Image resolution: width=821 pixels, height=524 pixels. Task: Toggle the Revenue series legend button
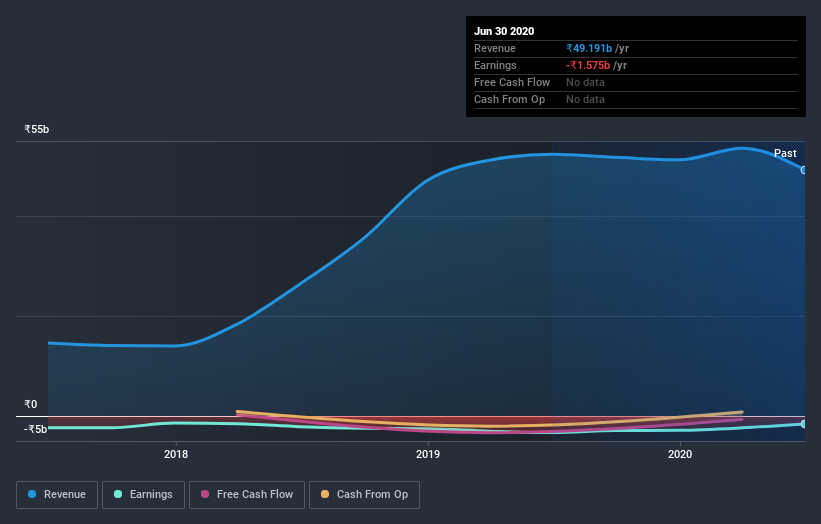(x=57, y=495)
